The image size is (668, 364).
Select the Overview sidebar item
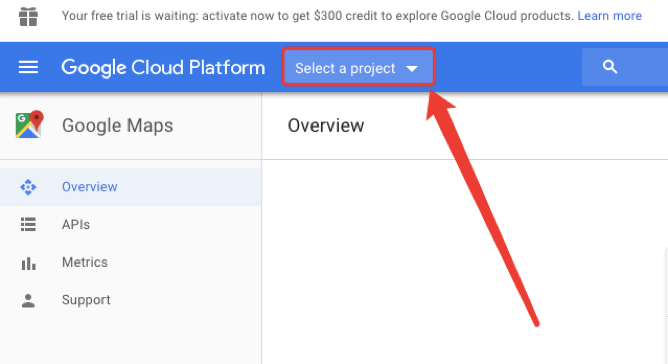pyautogui.click(x=130, y=187)
